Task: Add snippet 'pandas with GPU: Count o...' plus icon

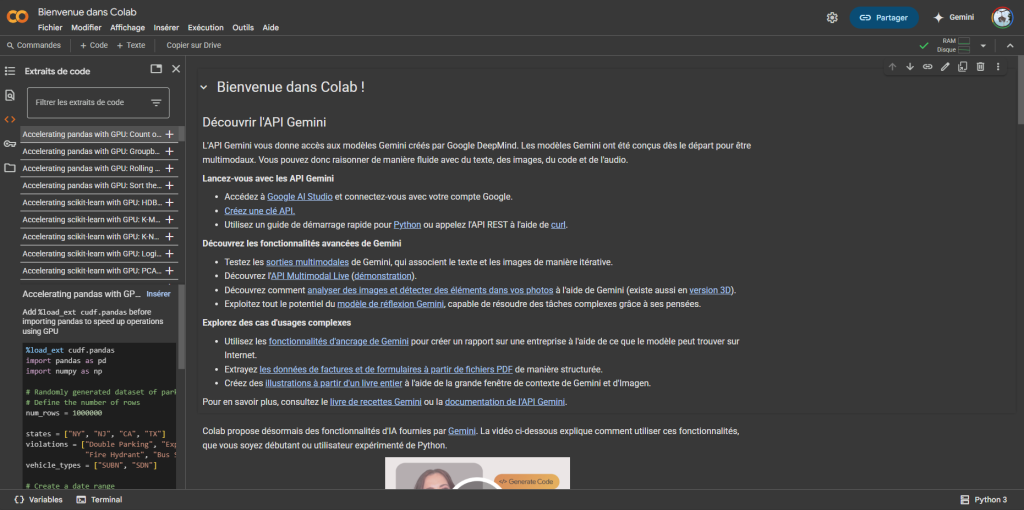Action: tap(169, 134)
